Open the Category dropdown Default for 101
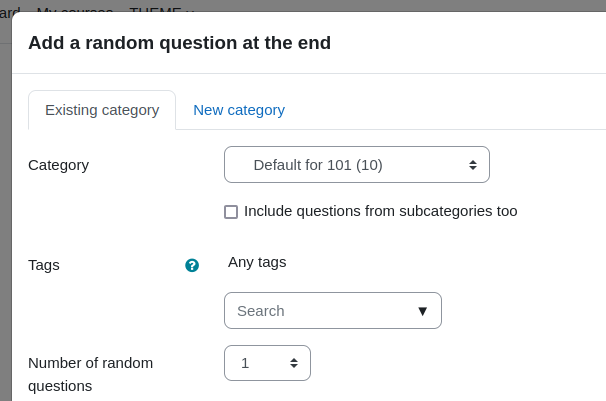This screenshot has height=401, width=606. tap(357, 165)
